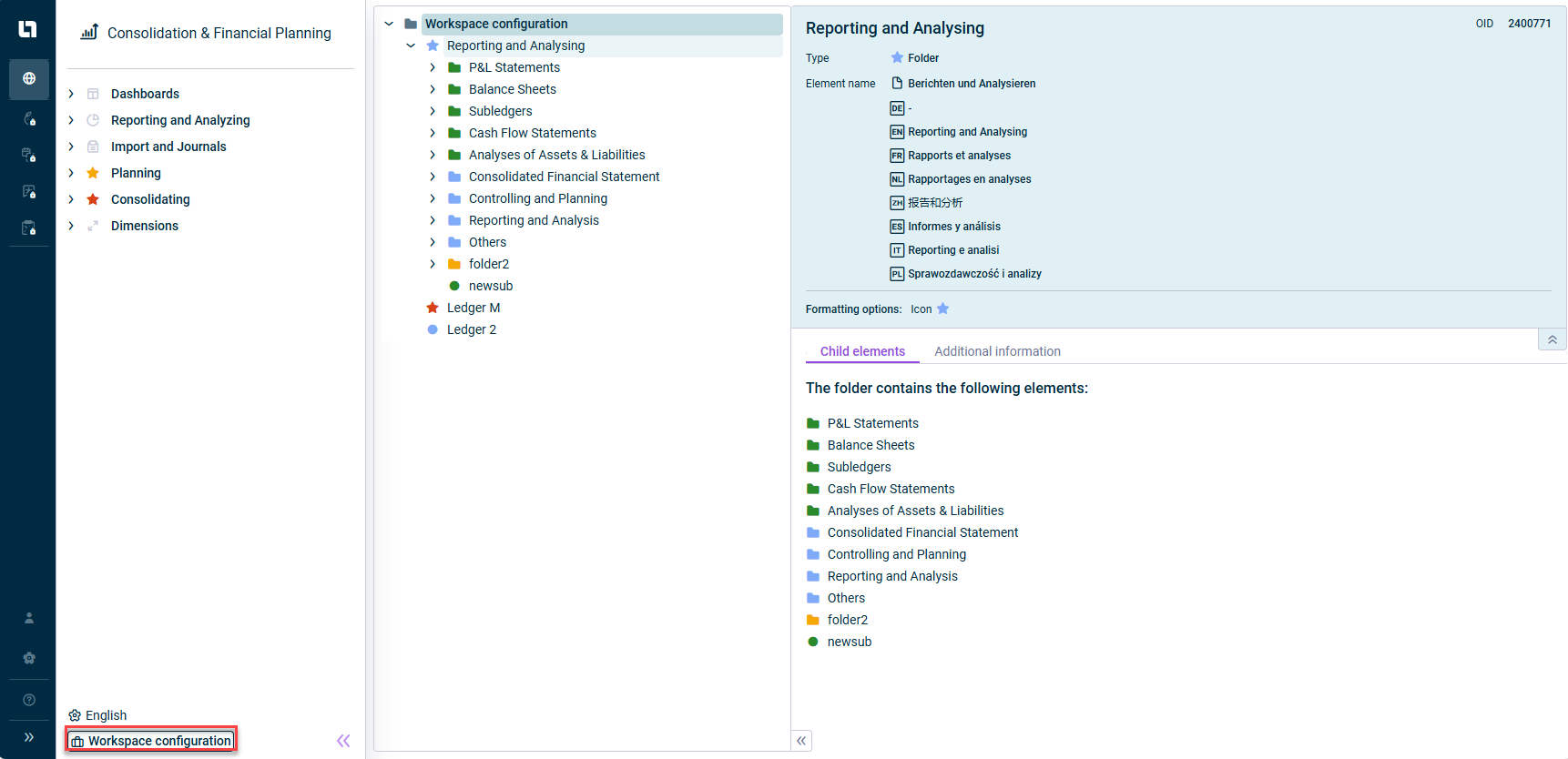Viewport: 1568px width, 759px height.
Task: Expand the Balance Sheets tree folder
Action: tap(433, 89)
